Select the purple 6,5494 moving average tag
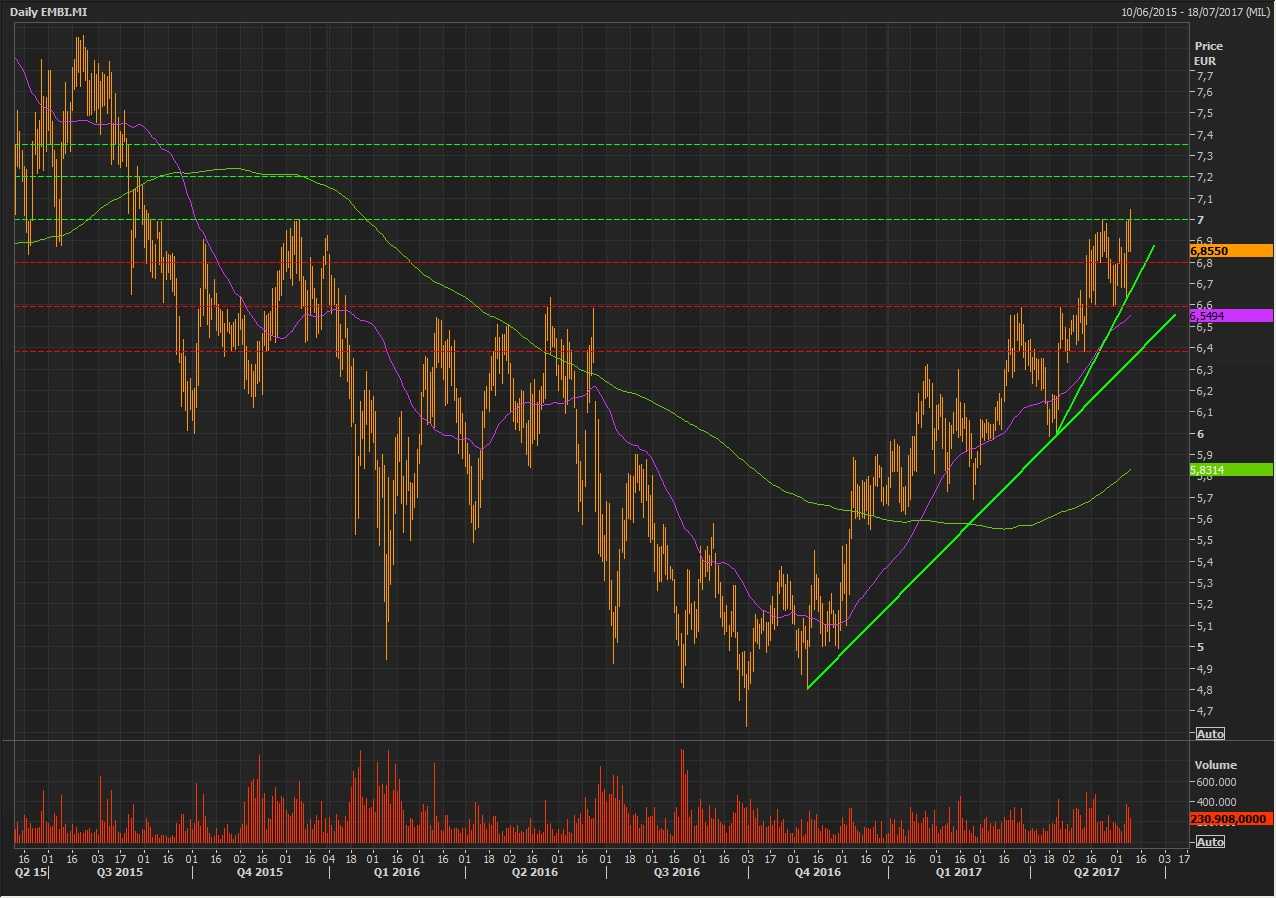The image size is (1276, 898). pos(1231,316)
